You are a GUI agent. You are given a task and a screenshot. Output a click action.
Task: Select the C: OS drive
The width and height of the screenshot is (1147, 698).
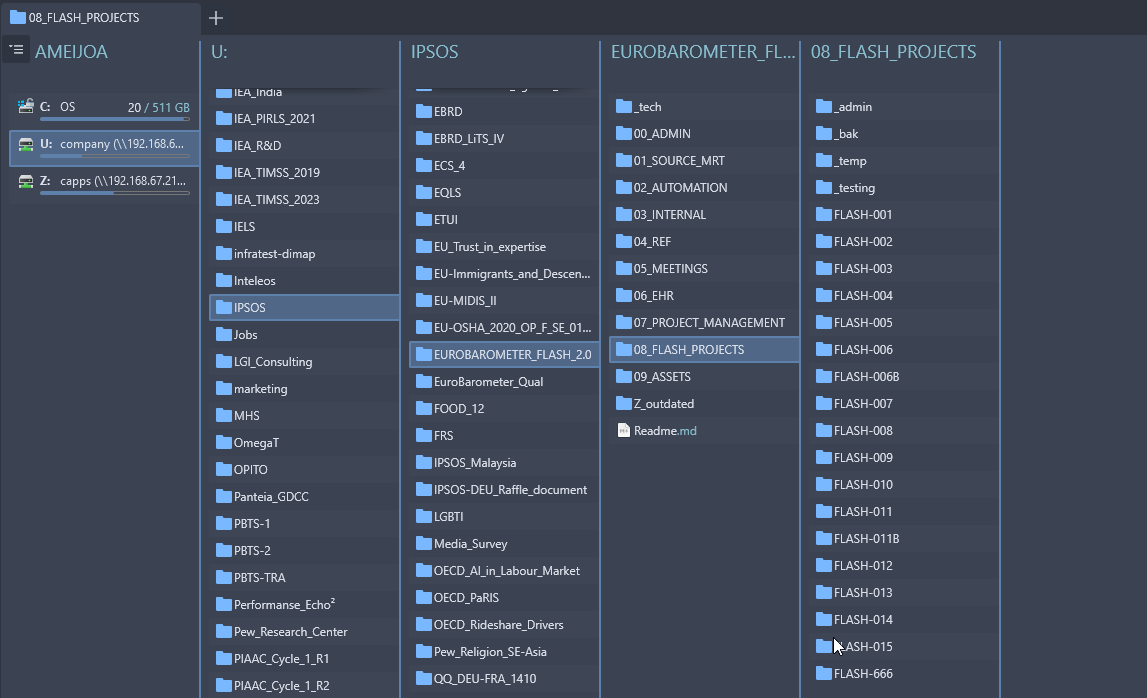104,109
